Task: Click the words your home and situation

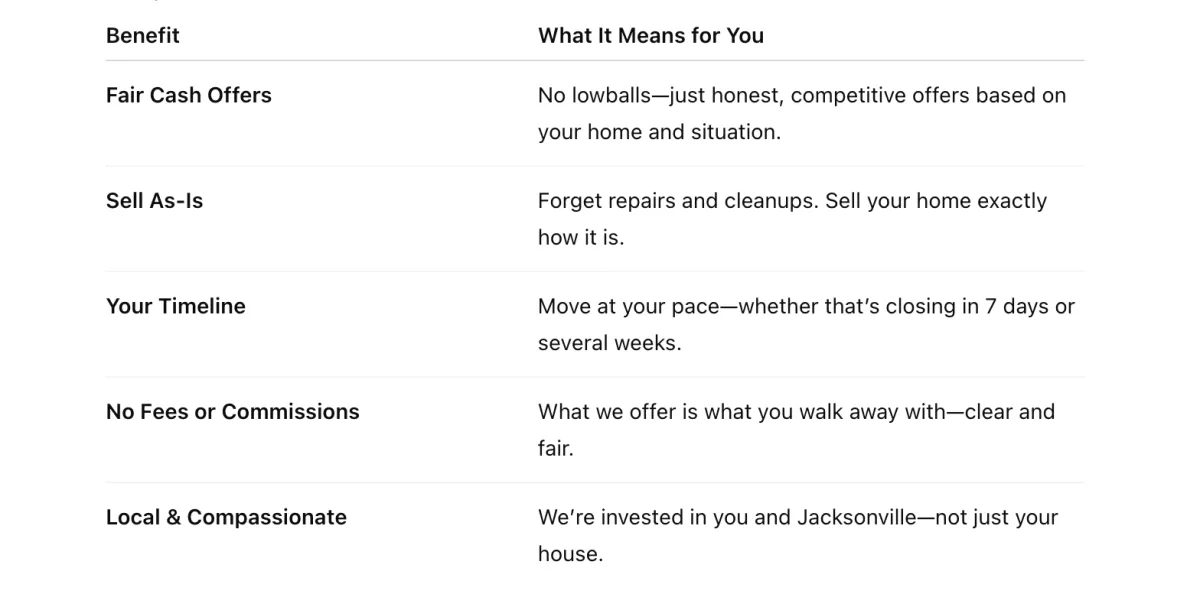Action: [659, 132]
